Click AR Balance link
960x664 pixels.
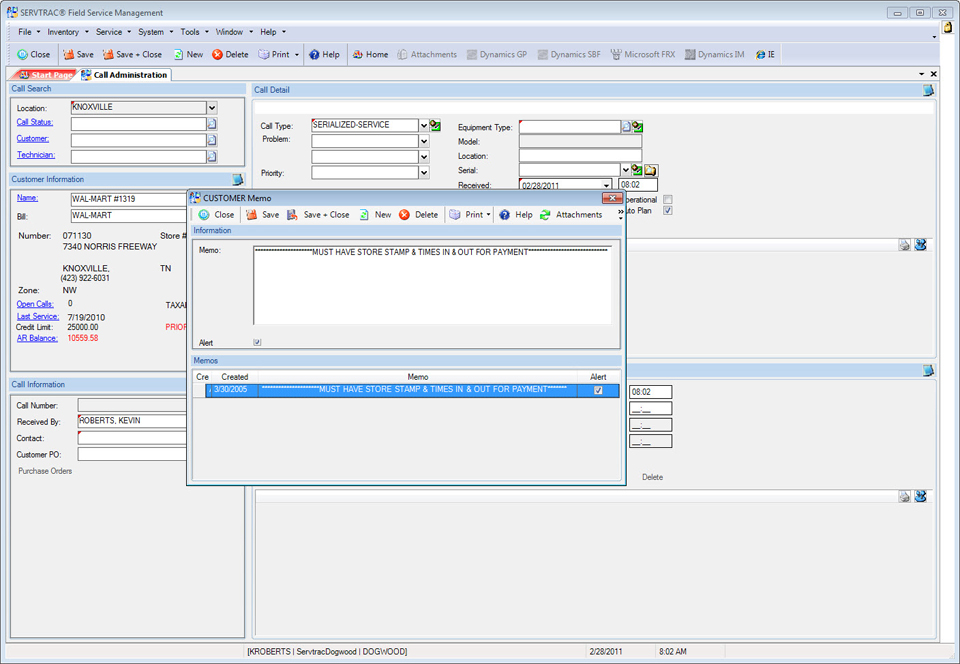coord(37,338)
